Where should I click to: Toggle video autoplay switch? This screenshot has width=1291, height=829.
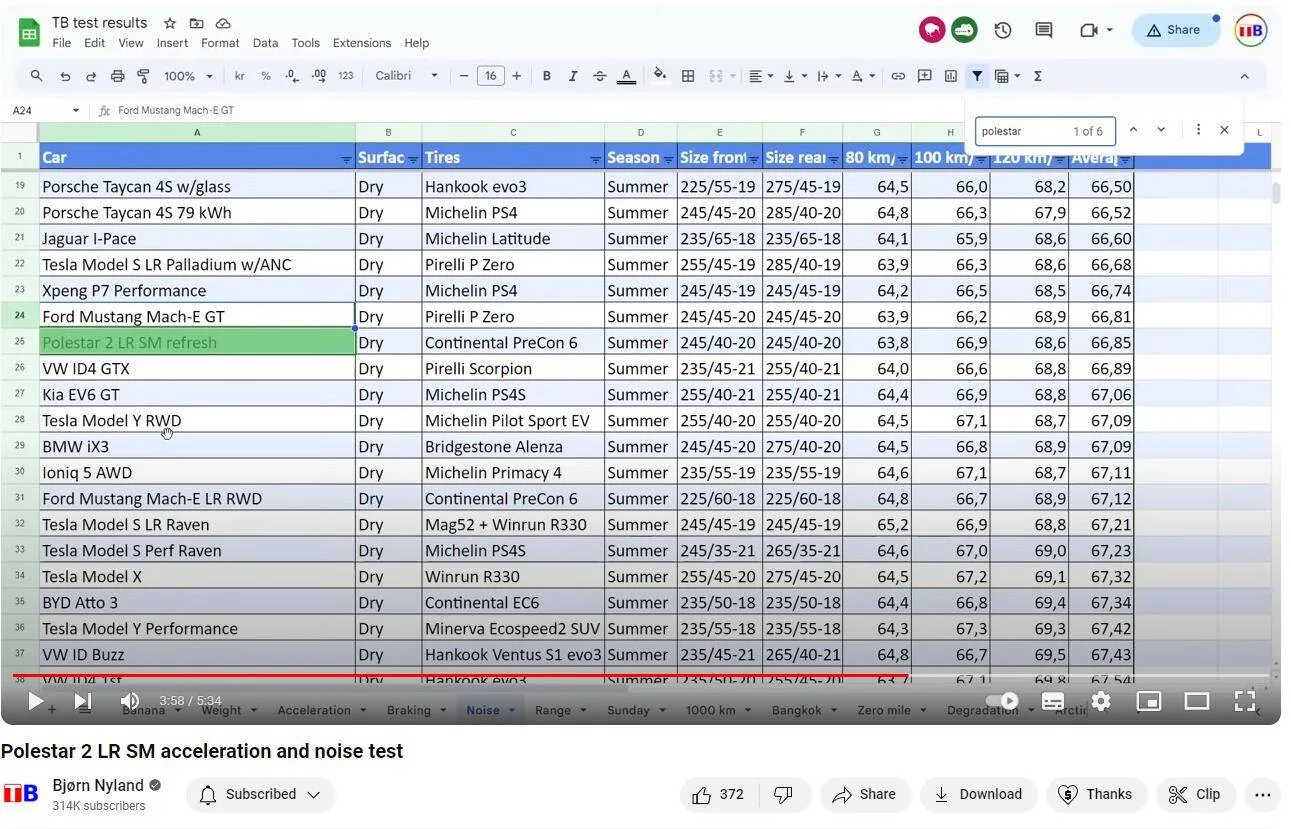(1002, 701)
